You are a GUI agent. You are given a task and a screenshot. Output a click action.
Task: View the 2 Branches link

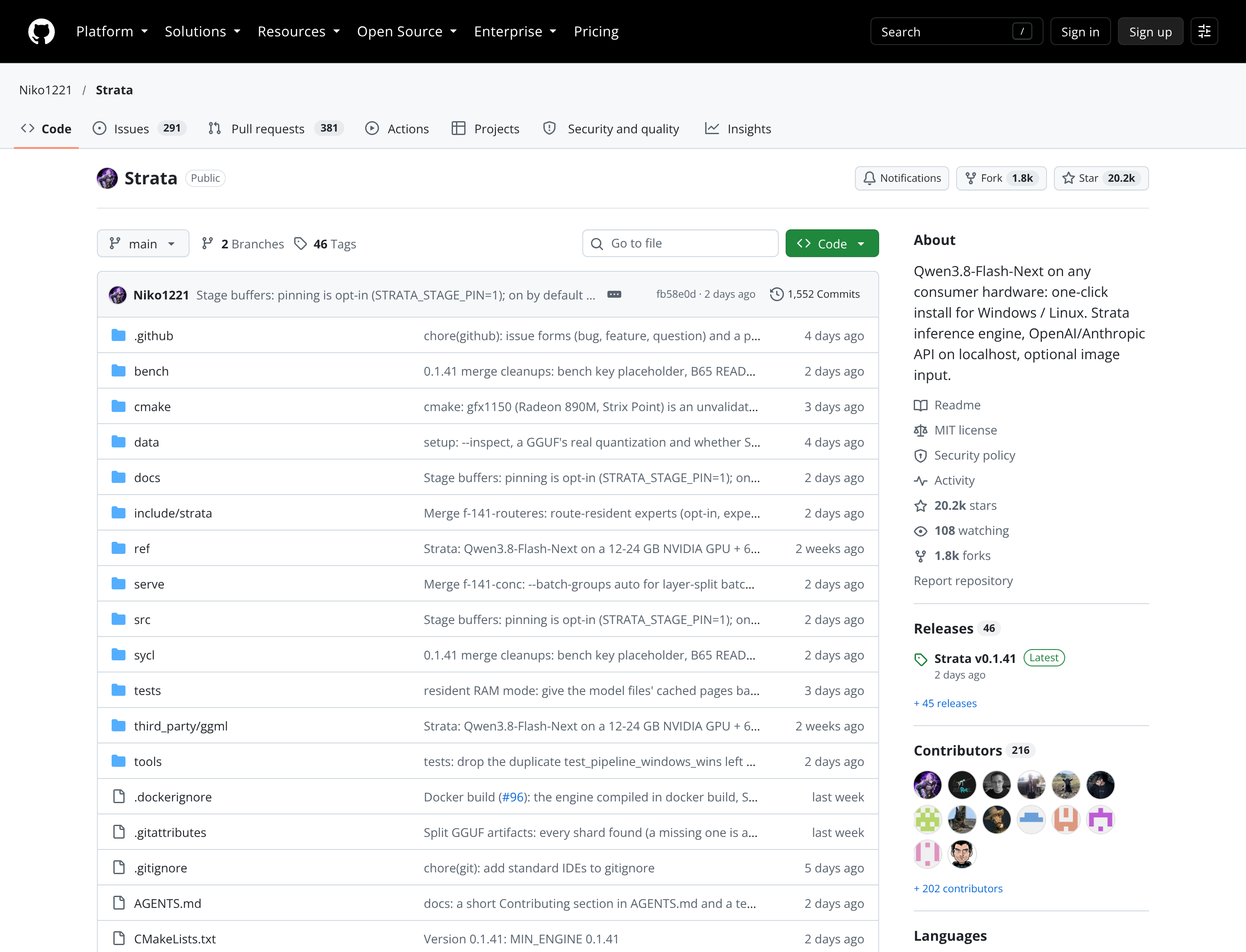click(x=243, y=244)
